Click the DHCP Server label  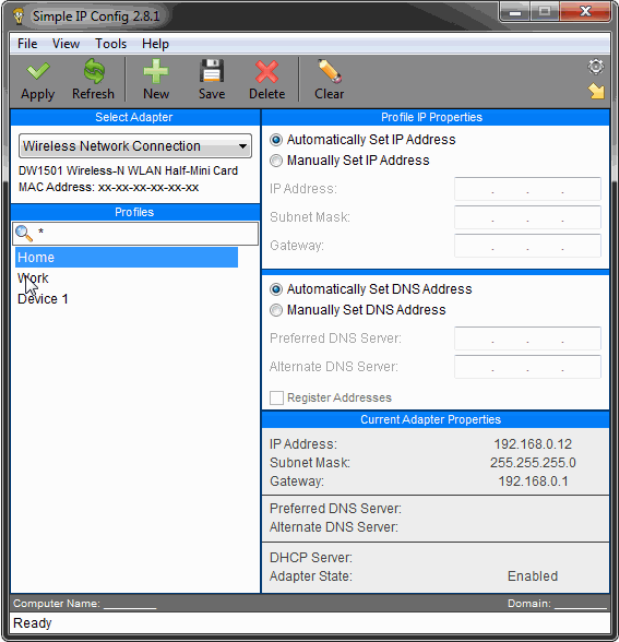[x=311, y=558]
